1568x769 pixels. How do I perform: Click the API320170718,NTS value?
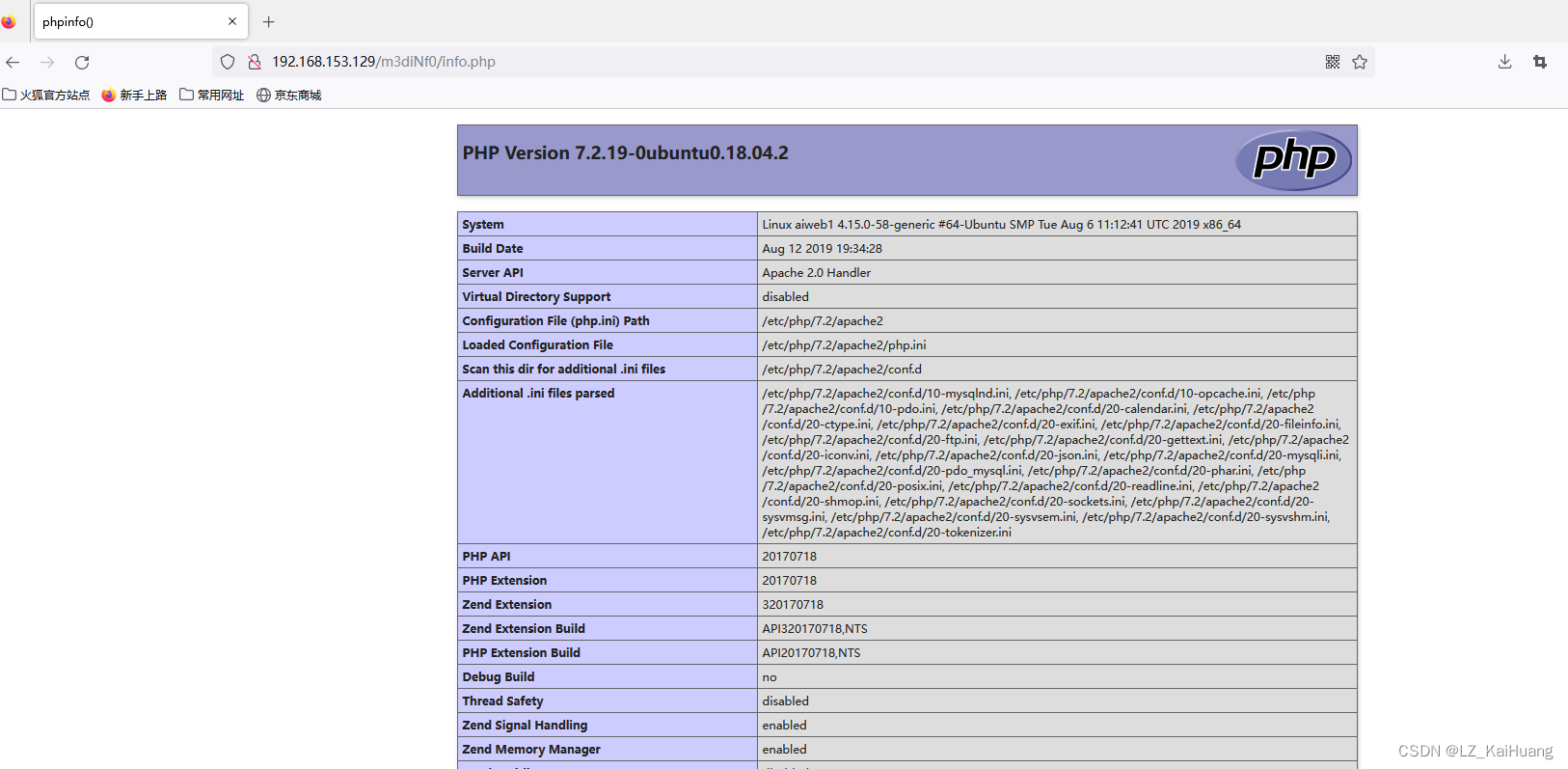815,629
